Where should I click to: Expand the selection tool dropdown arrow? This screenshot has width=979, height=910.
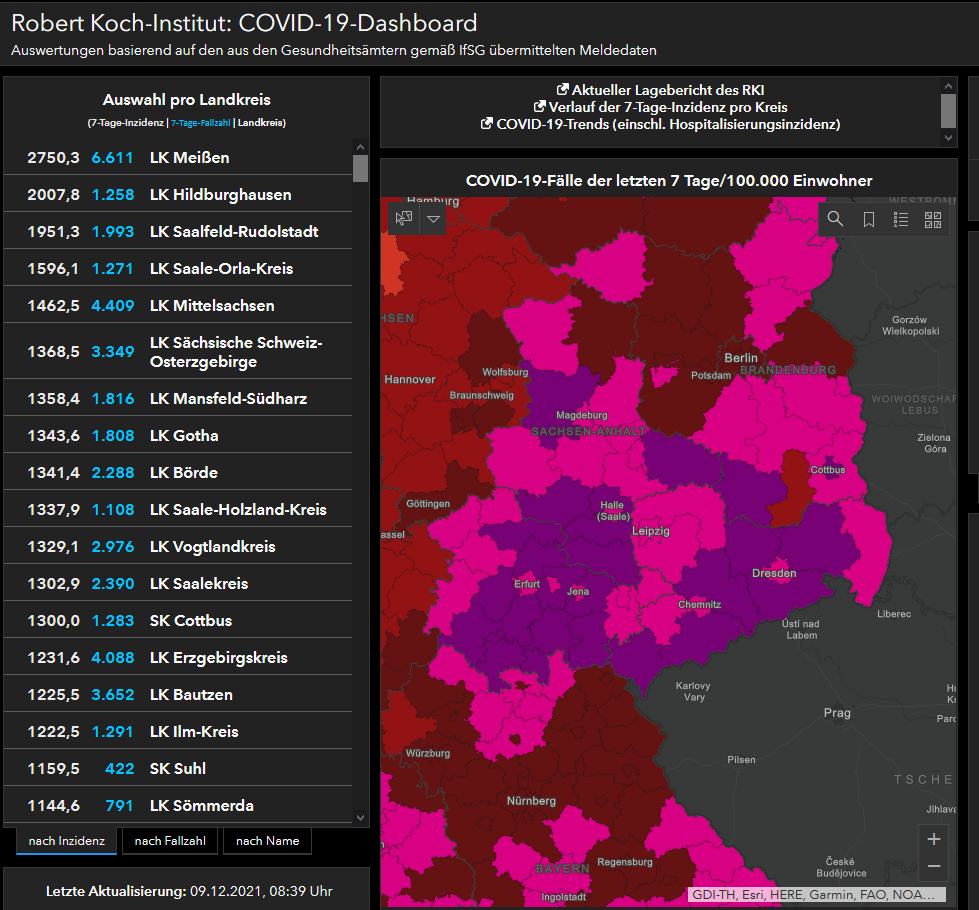click(x=433, y=218)
